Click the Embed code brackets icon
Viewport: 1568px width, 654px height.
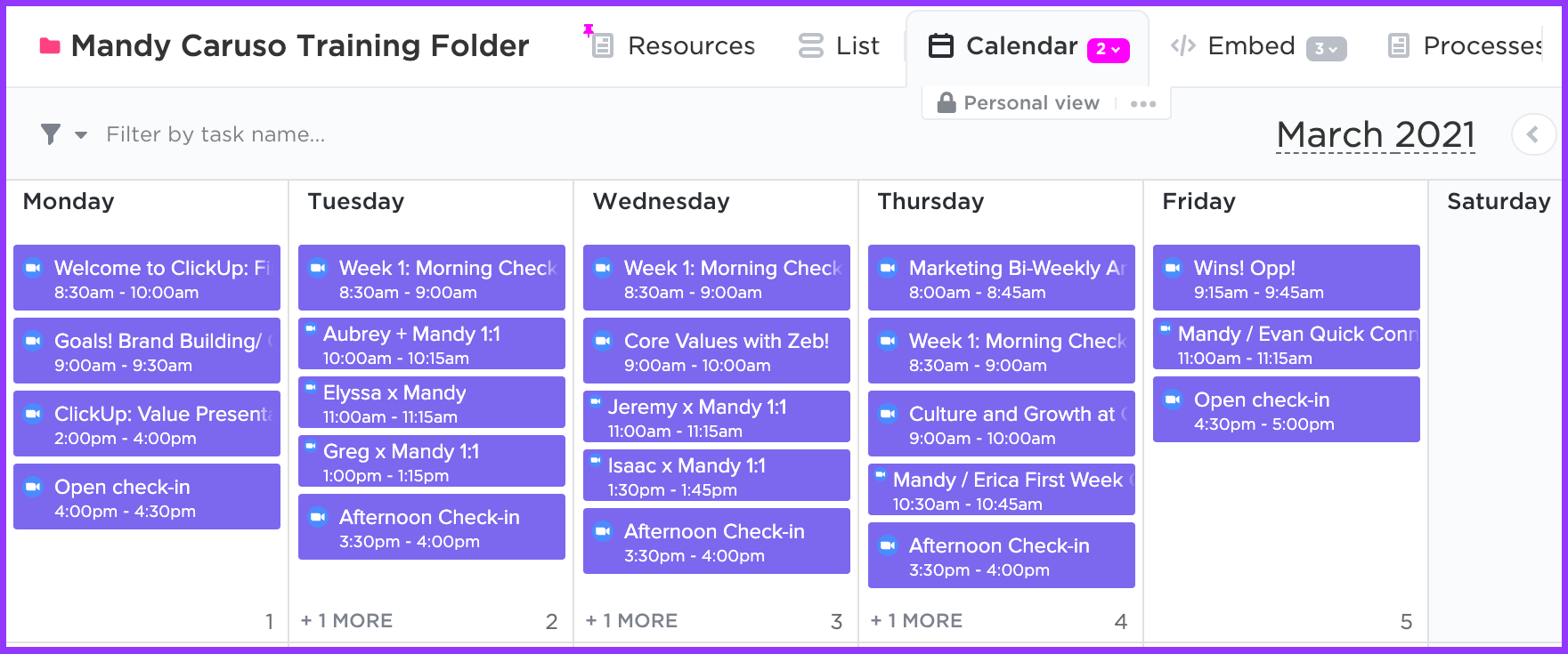1183,46
